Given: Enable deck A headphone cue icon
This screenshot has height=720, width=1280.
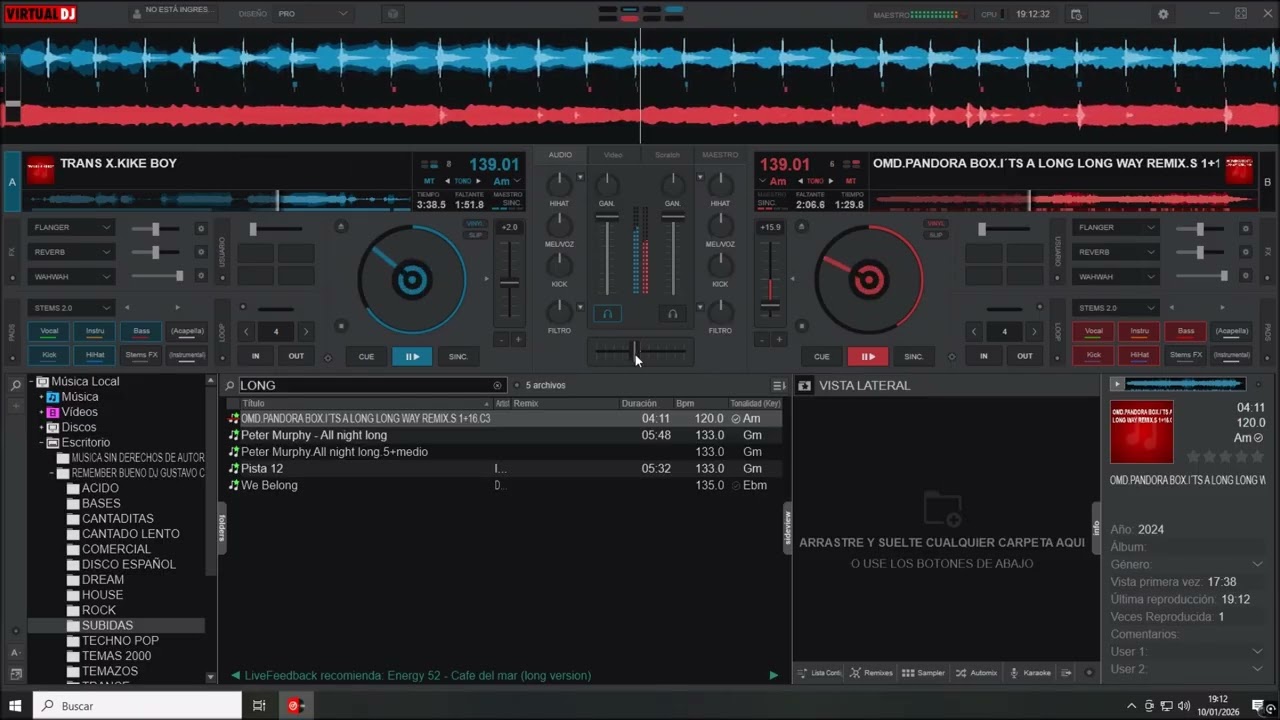Looking at the screenshot, I should point(607,314).
